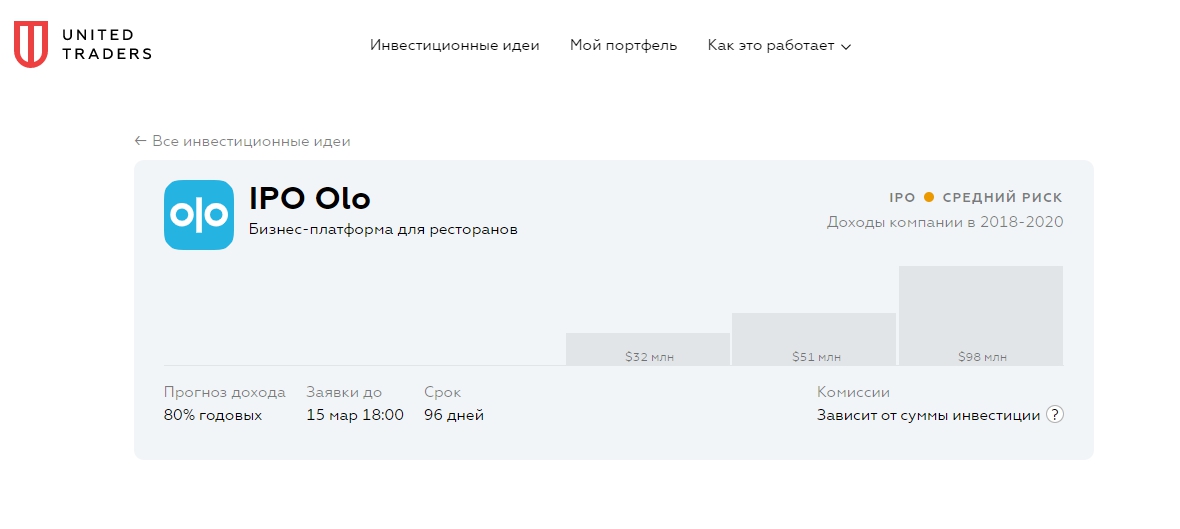
Task: Click СРЕДНИЙ РИСК label
Action: [x=1002, y=198]
